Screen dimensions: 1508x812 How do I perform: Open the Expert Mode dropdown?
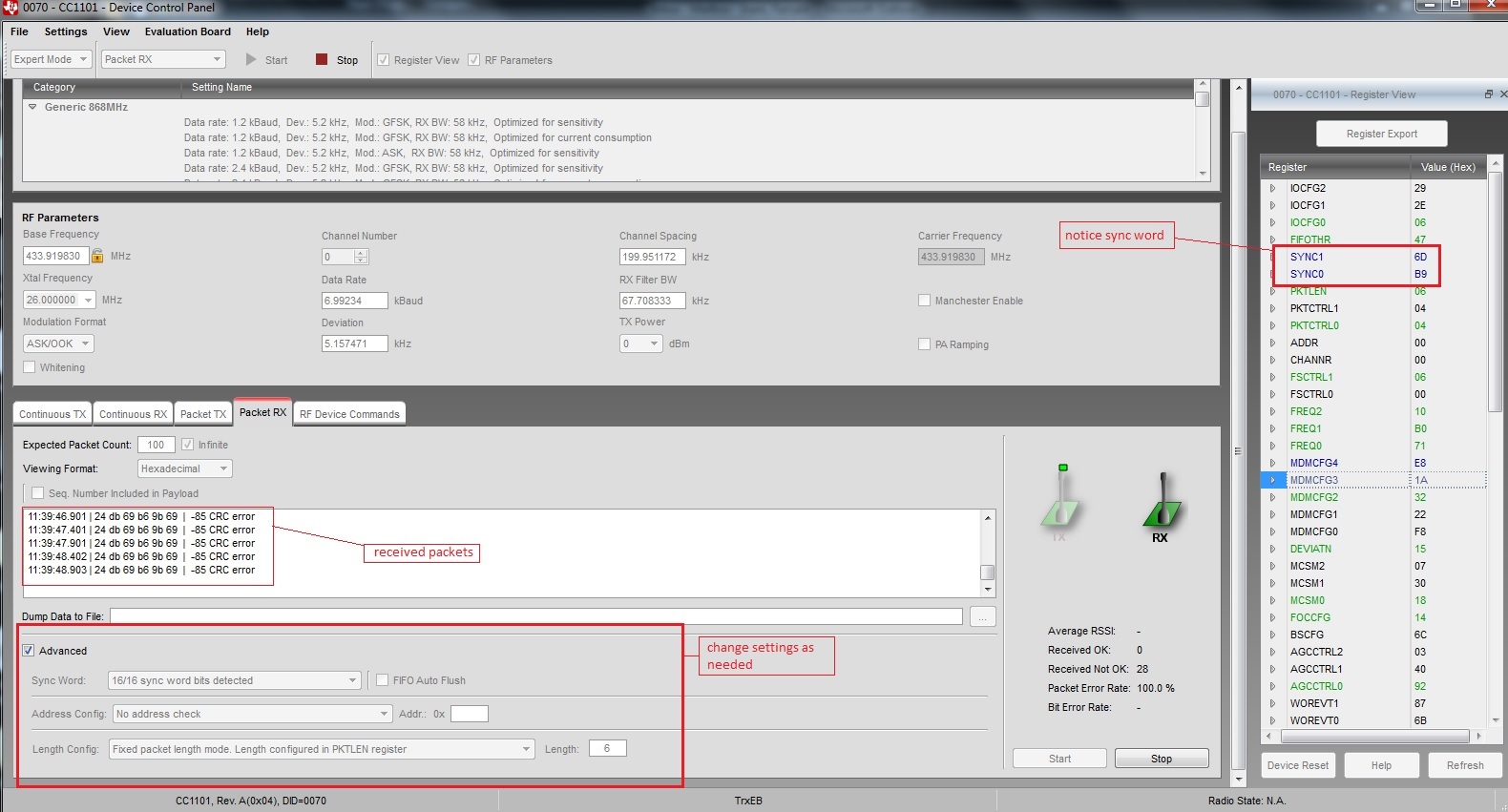coord(52,59)
